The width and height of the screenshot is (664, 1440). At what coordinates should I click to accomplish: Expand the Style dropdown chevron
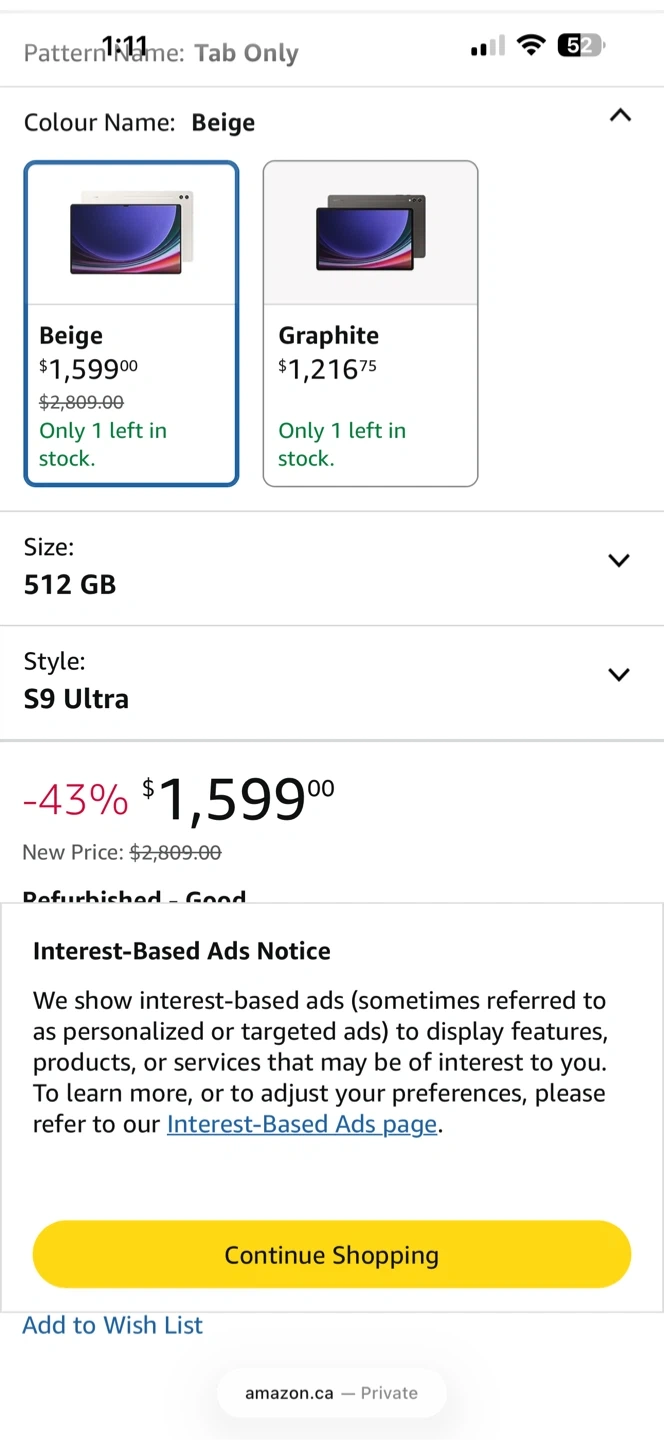[619, 675]
